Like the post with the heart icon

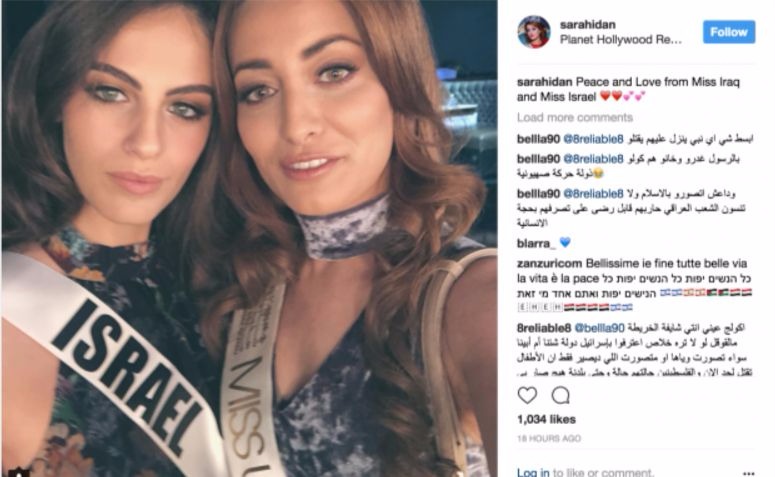[x=527, y=395]
